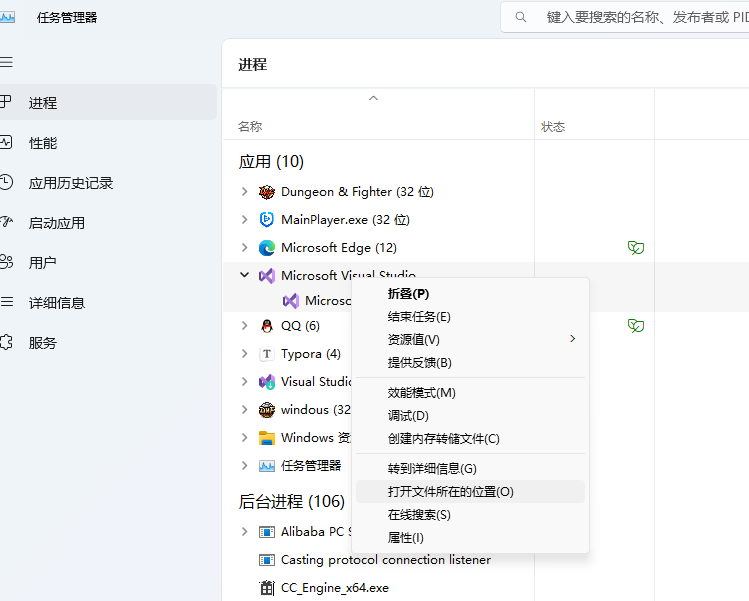Focus the search name, publisher or PID box
Viewport: 749px width, 601px height.
pos(626,18)
